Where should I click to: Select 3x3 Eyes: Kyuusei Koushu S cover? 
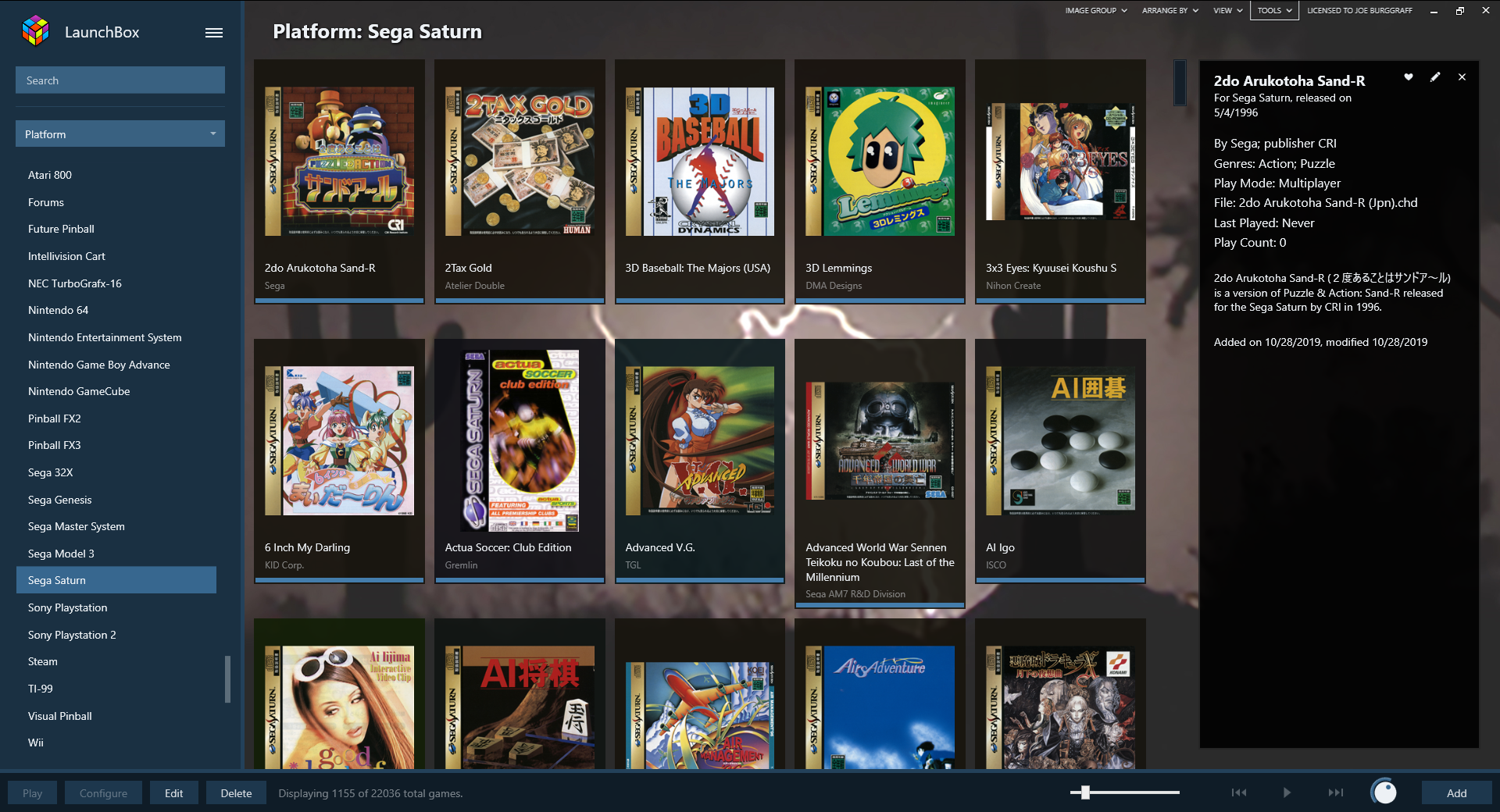pyautogui.click(x=1060, y=161)
